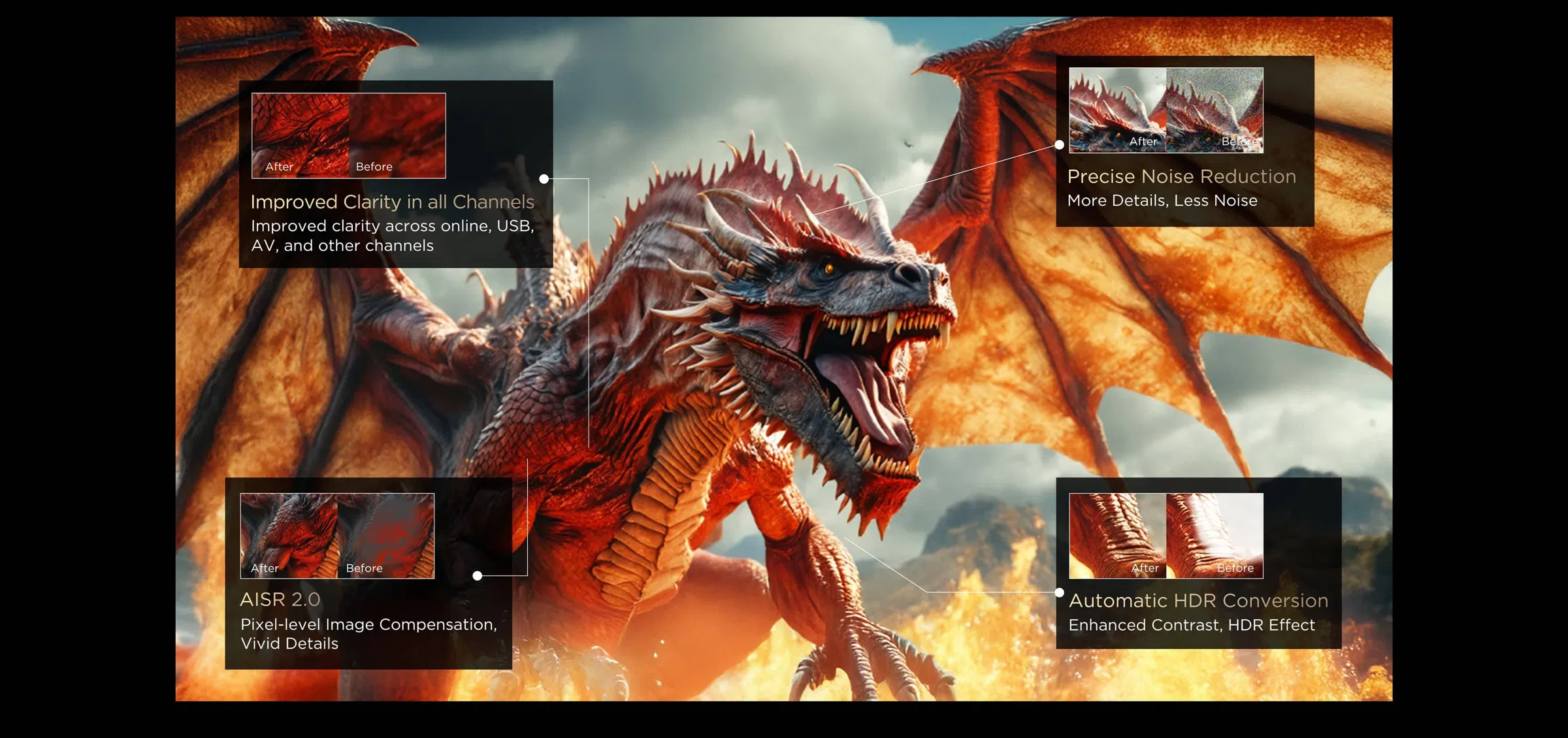Click the HDR Conversion After thumbnail

1117,536
